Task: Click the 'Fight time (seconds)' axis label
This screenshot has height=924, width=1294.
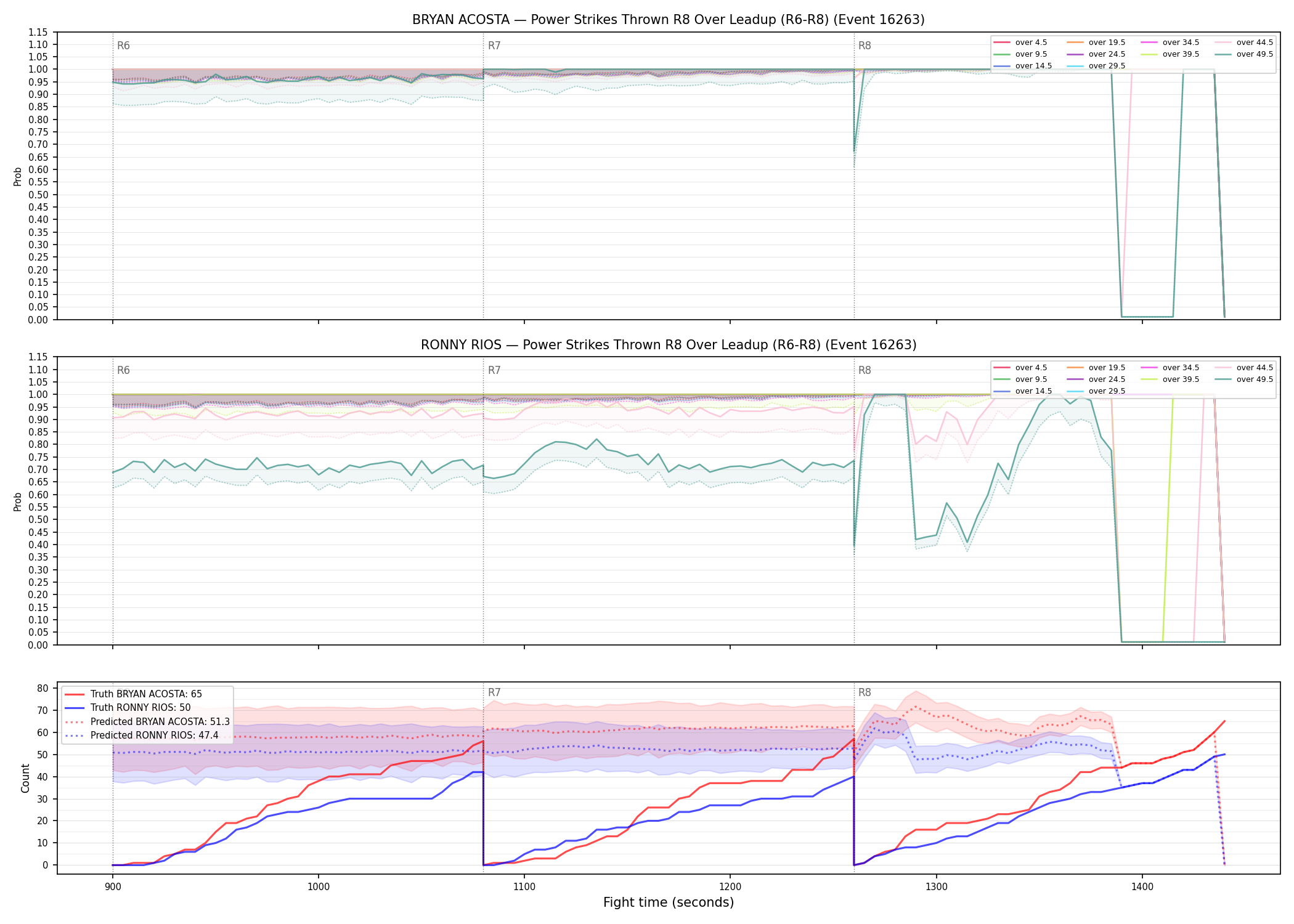Action: 669,902
